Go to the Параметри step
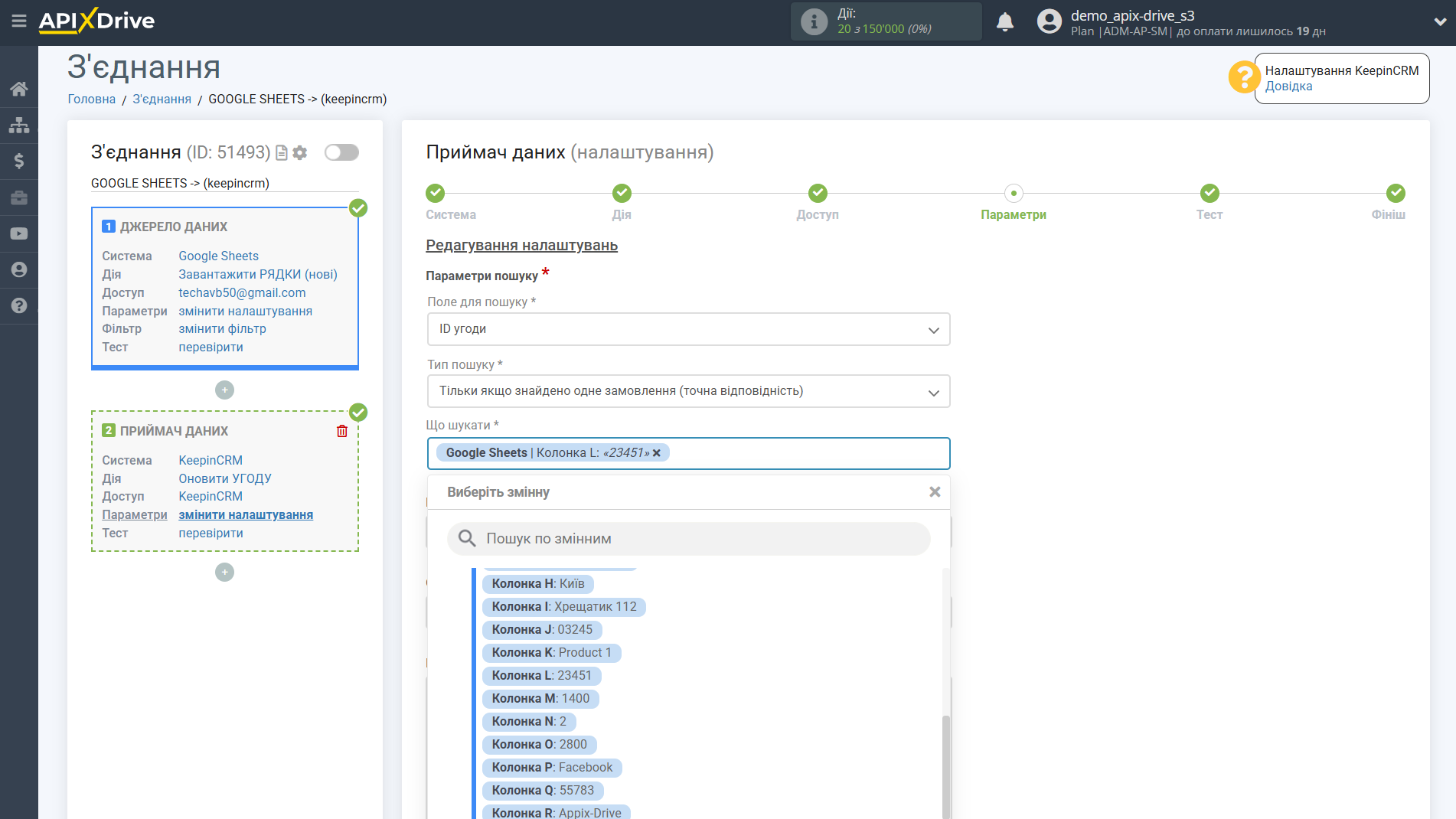Image resolution: width=1456 pixels, height=819 pixels. click(1014, 193)
